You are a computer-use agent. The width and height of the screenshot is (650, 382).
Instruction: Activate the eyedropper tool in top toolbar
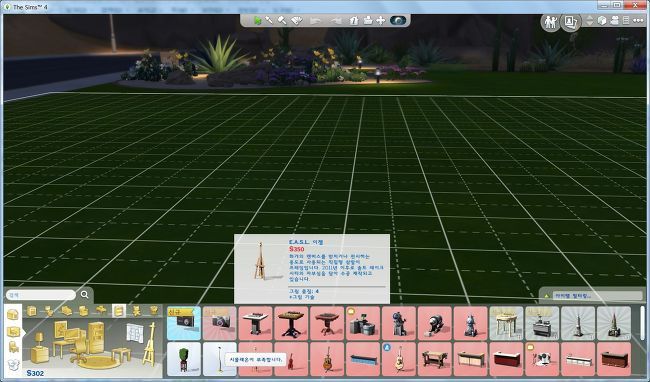pyautogui.click(x=269, y=20)
